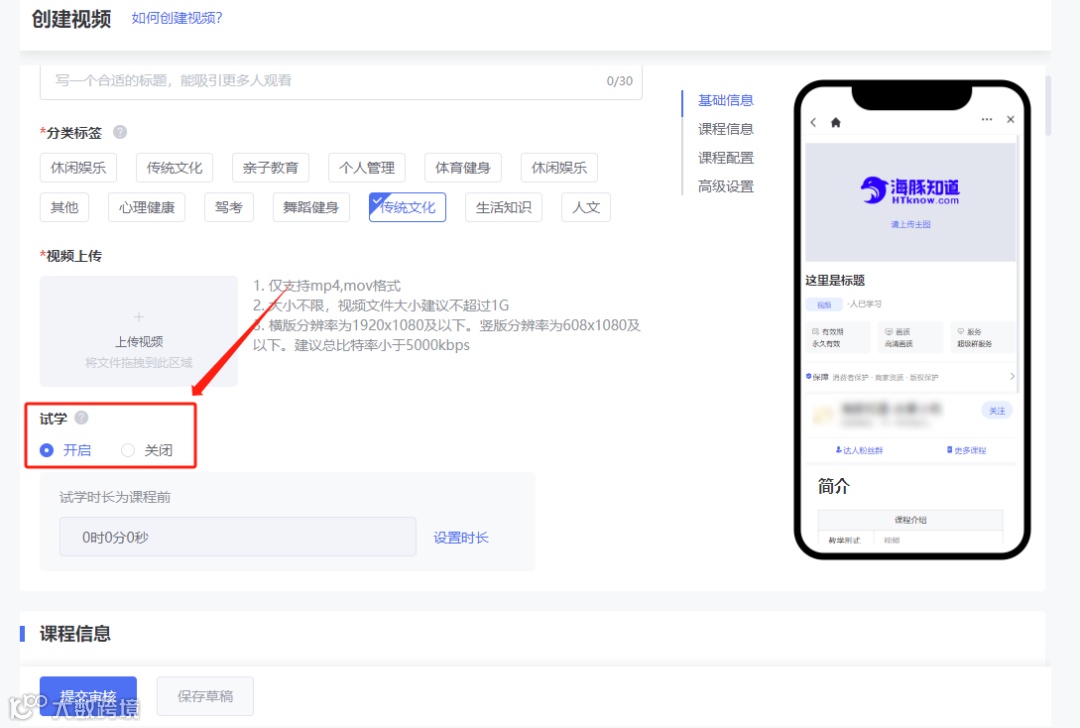Click the 视频 tag in the phone preview
Viewport: 1080px width, 728px height.
(x=824, y=304)
